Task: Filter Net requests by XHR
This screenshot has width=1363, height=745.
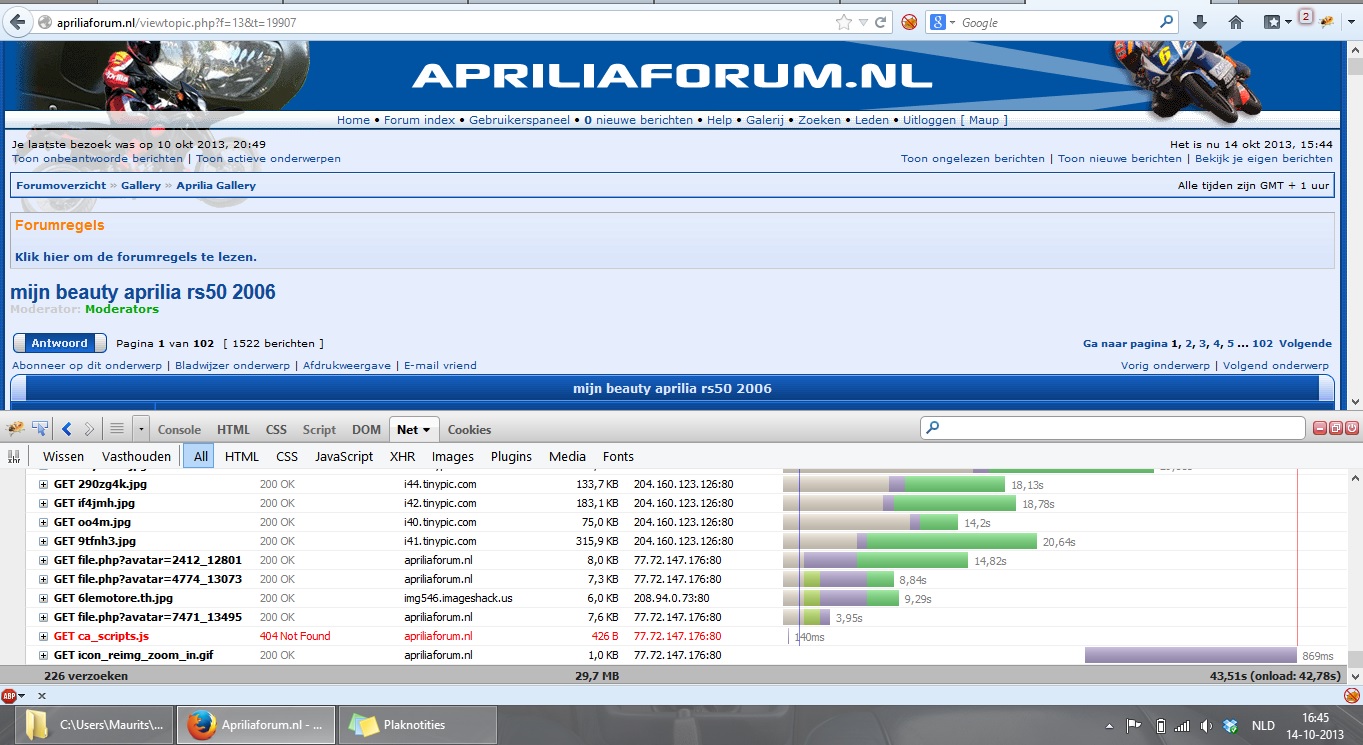Action: pos(402,457)
